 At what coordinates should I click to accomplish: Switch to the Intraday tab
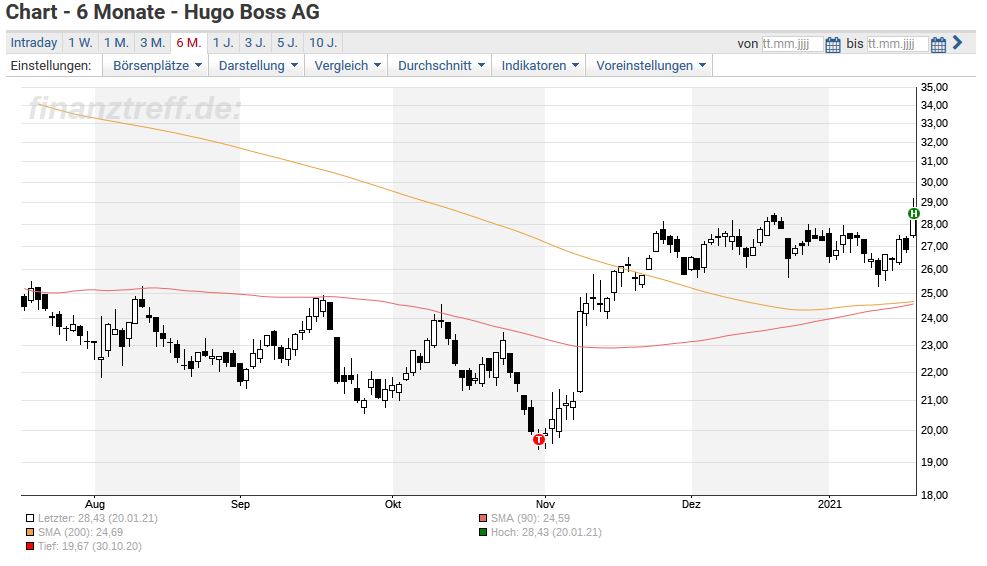(34, 43)
